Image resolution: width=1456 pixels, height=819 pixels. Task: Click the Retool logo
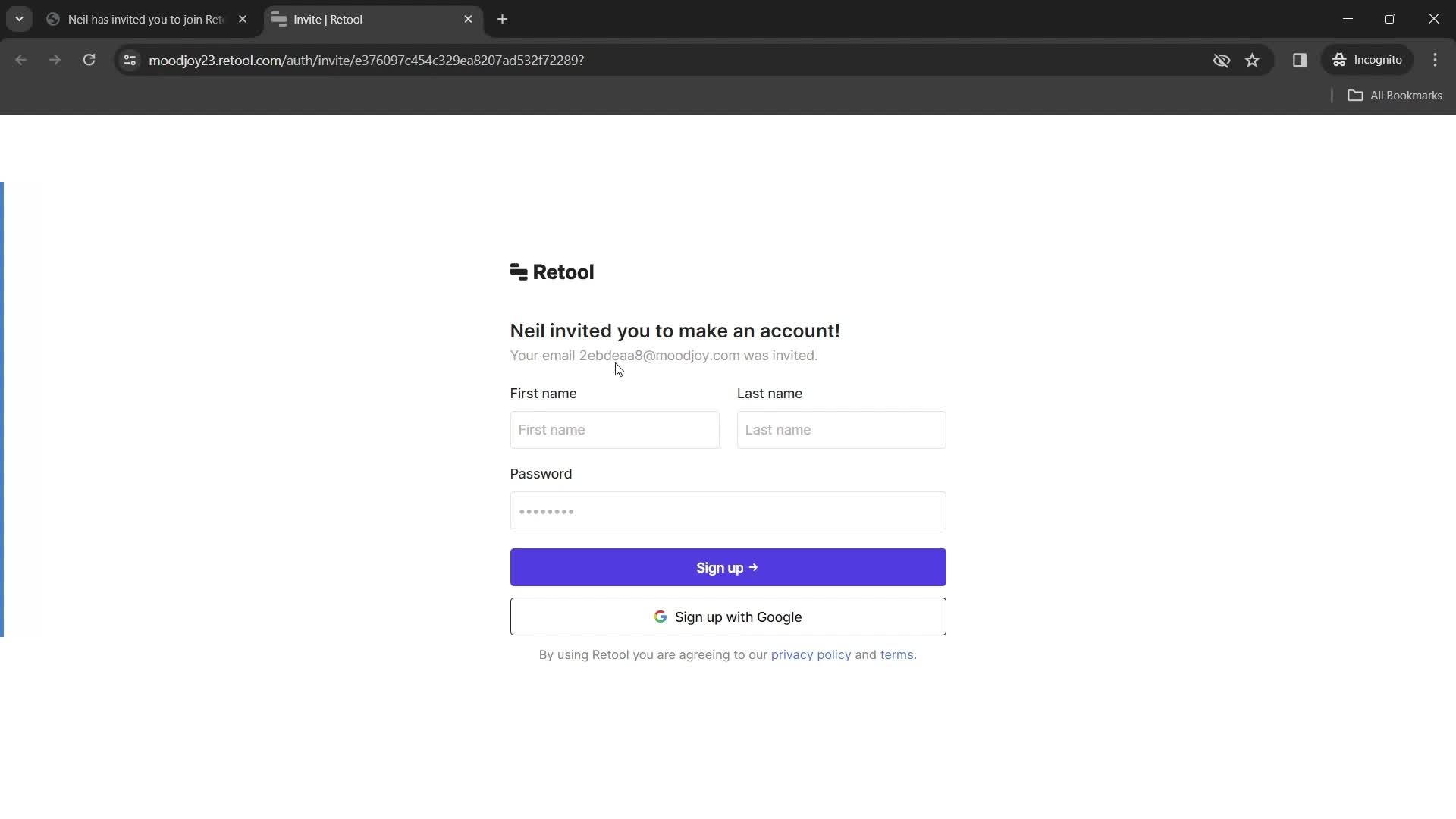(x=552, y=272)
